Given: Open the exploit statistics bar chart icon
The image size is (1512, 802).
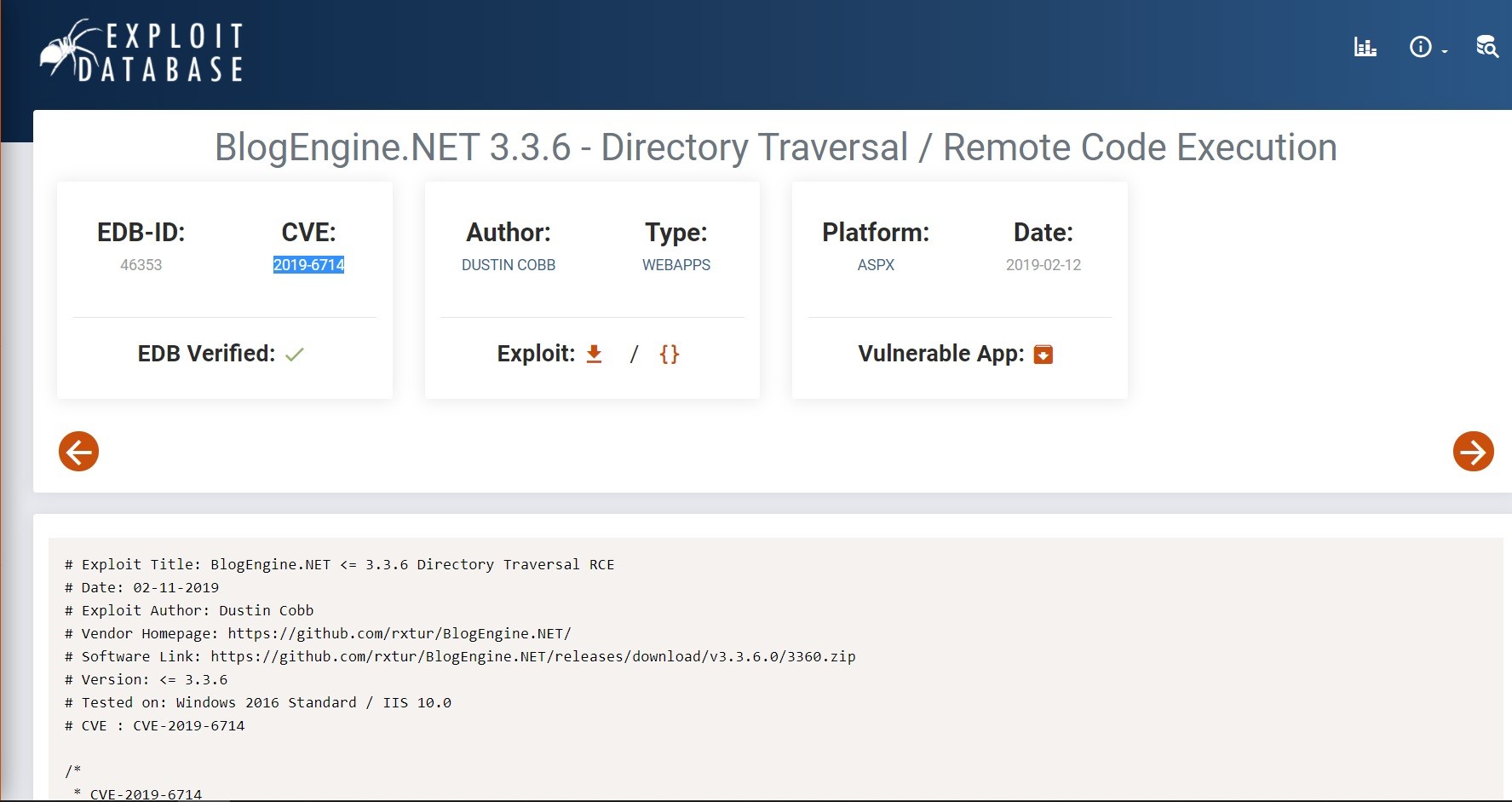Looking at the screenshot, I should (x=1365, y=47).
